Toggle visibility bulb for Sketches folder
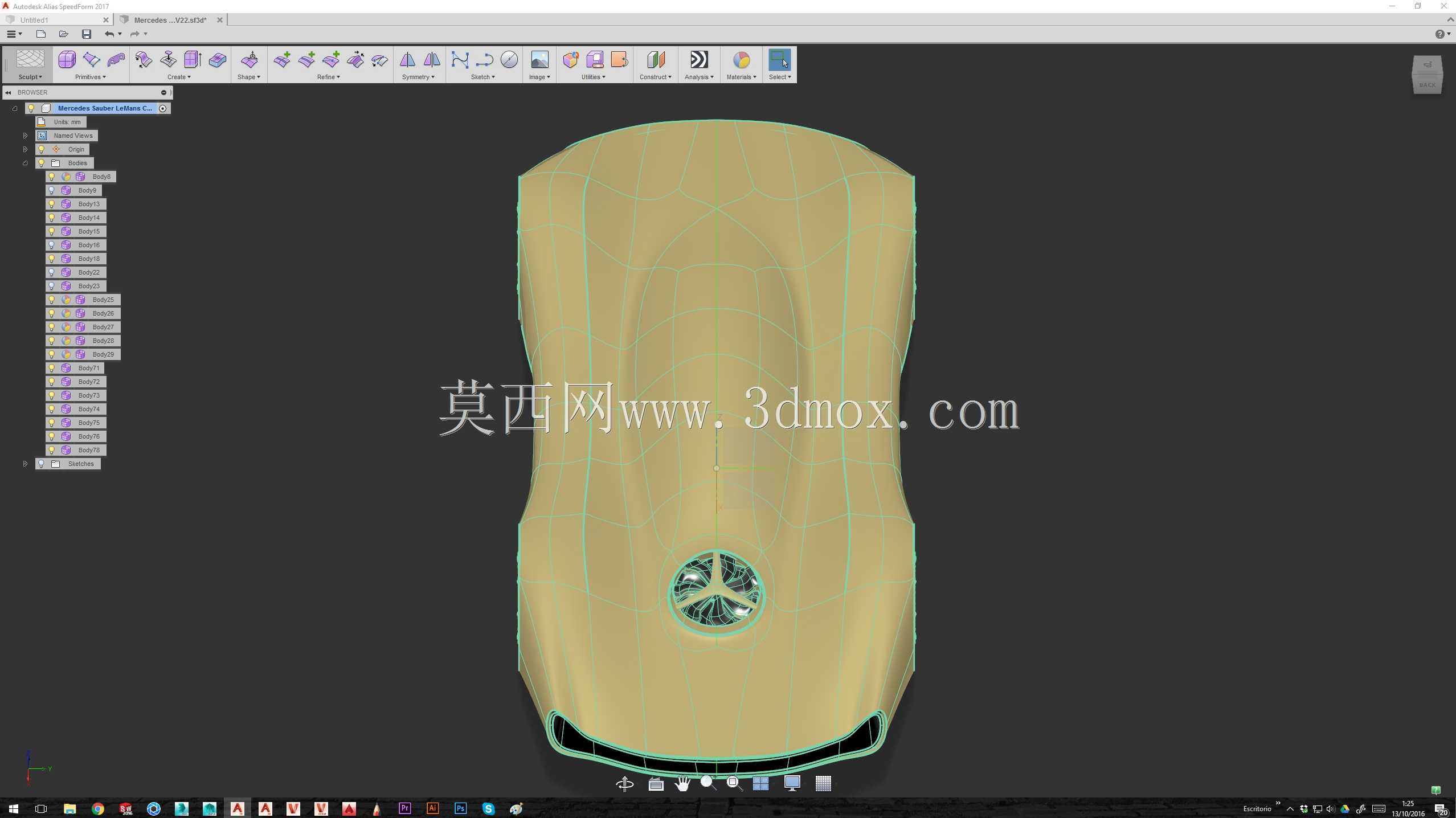 (x=42, y=464)
